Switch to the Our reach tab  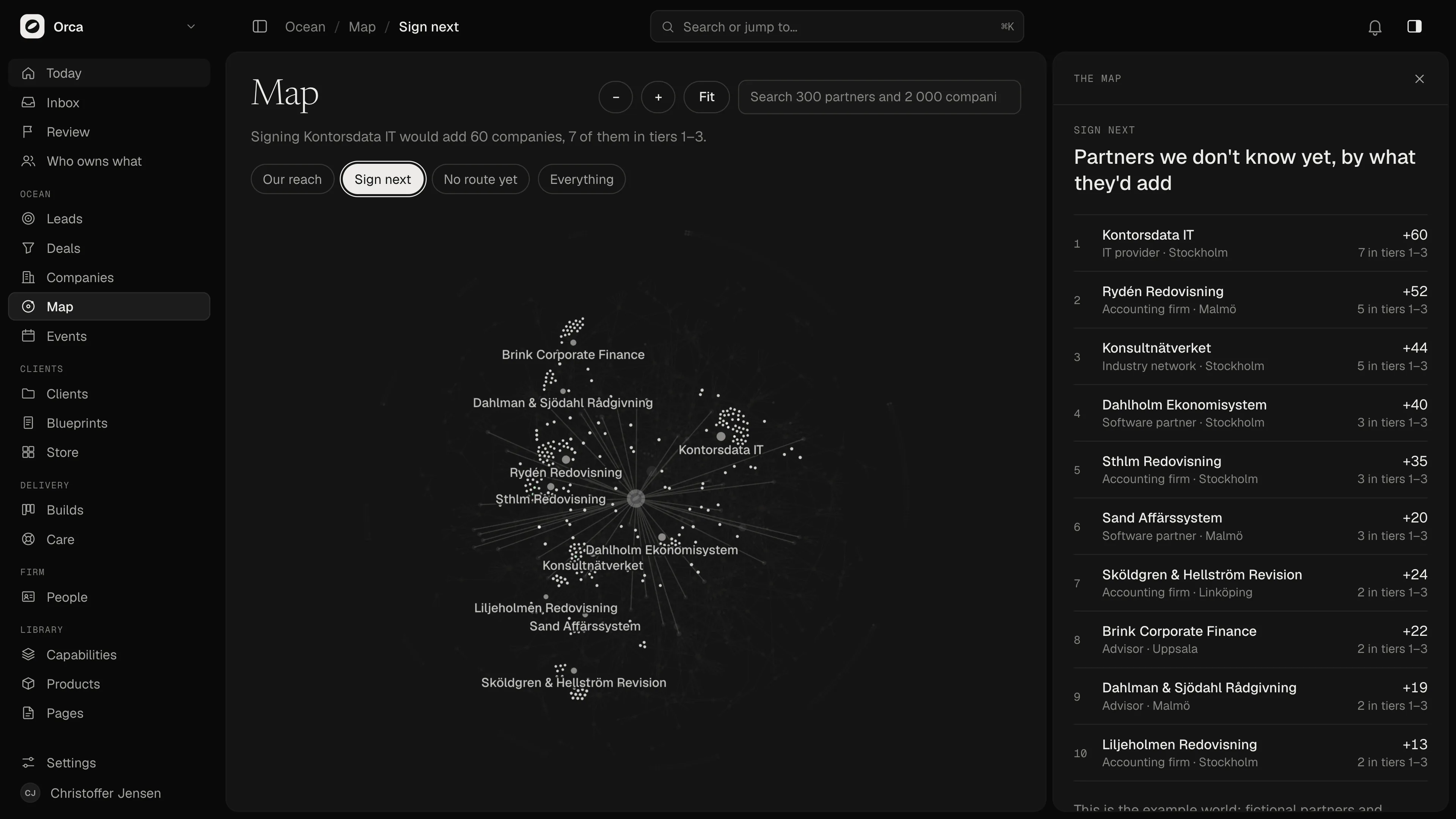(292, 179)
